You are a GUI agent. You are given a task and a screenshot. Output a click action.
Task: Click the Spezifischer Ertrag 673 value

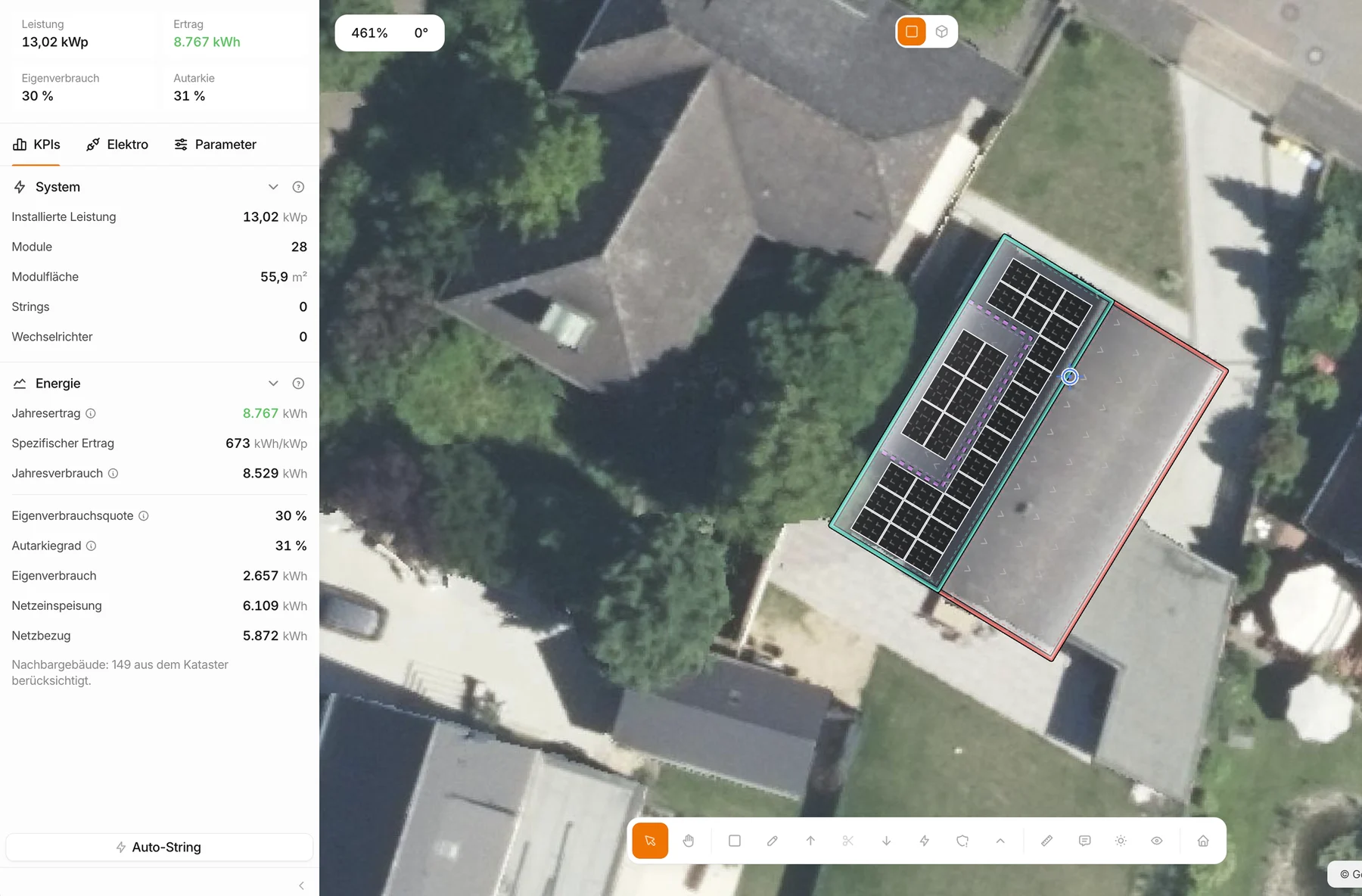pyautogui.click(x=266, y=443)
